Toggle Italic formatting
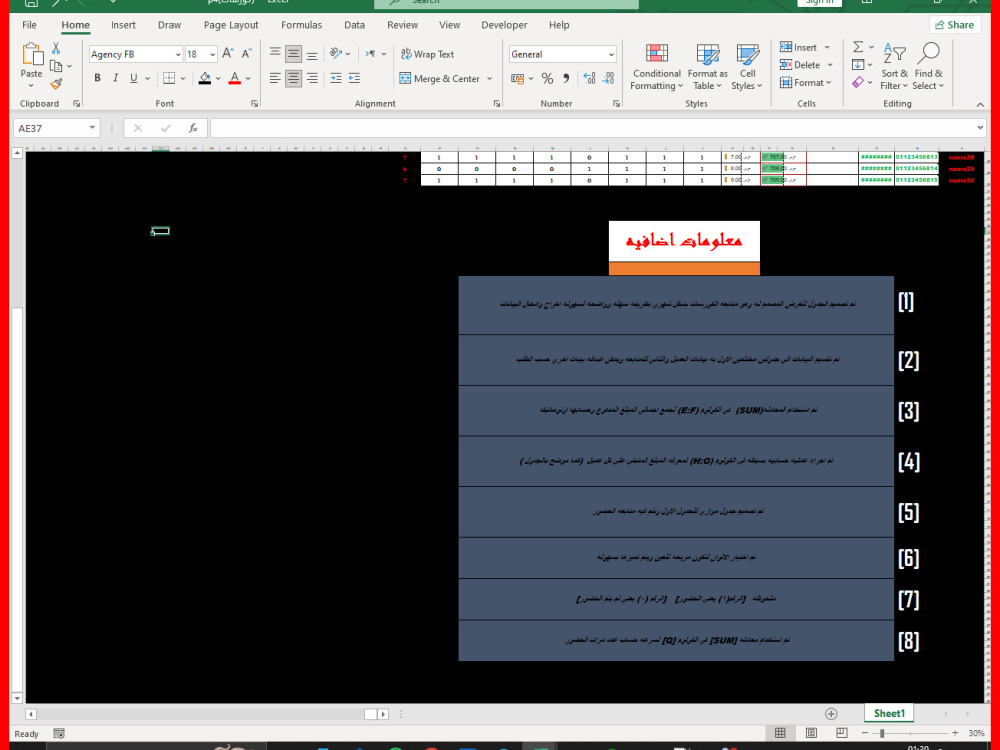Viewport: 1000px width, 750px height. pos(115,78)
